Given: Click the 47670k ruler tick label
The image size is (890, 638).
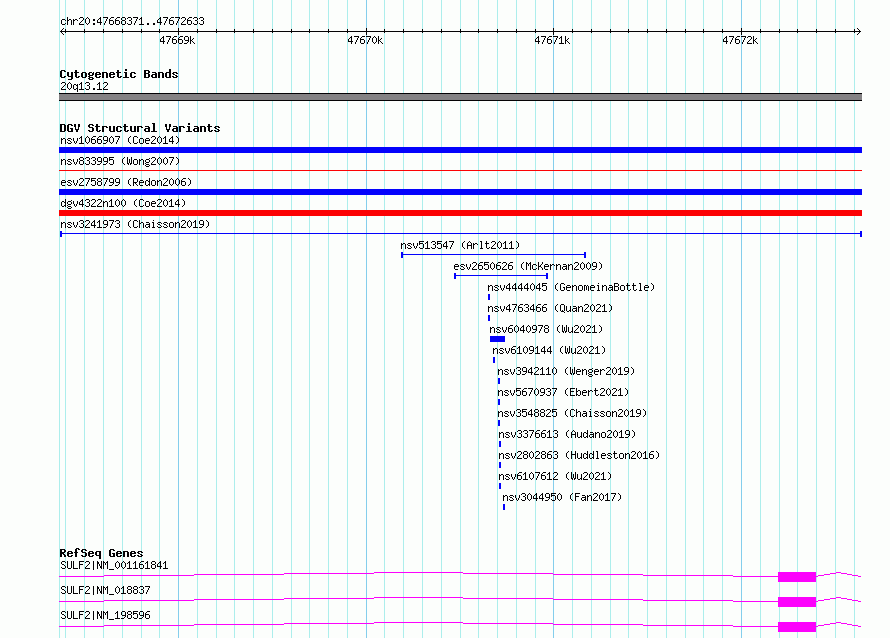Looking at the screenshot, I should pos(365,40).
